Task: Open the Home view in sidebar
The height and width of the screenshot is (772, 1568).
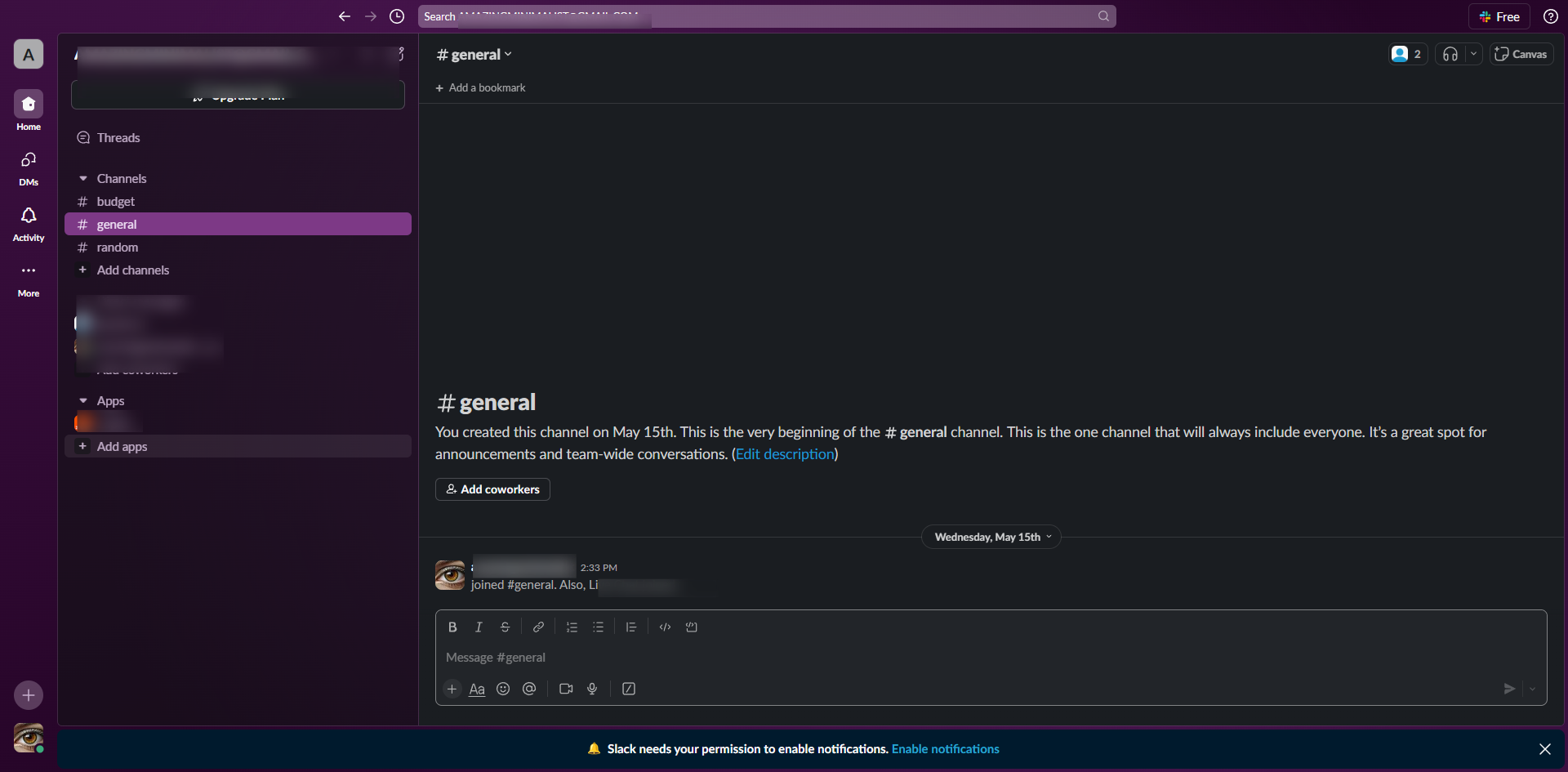Action: 29,110
